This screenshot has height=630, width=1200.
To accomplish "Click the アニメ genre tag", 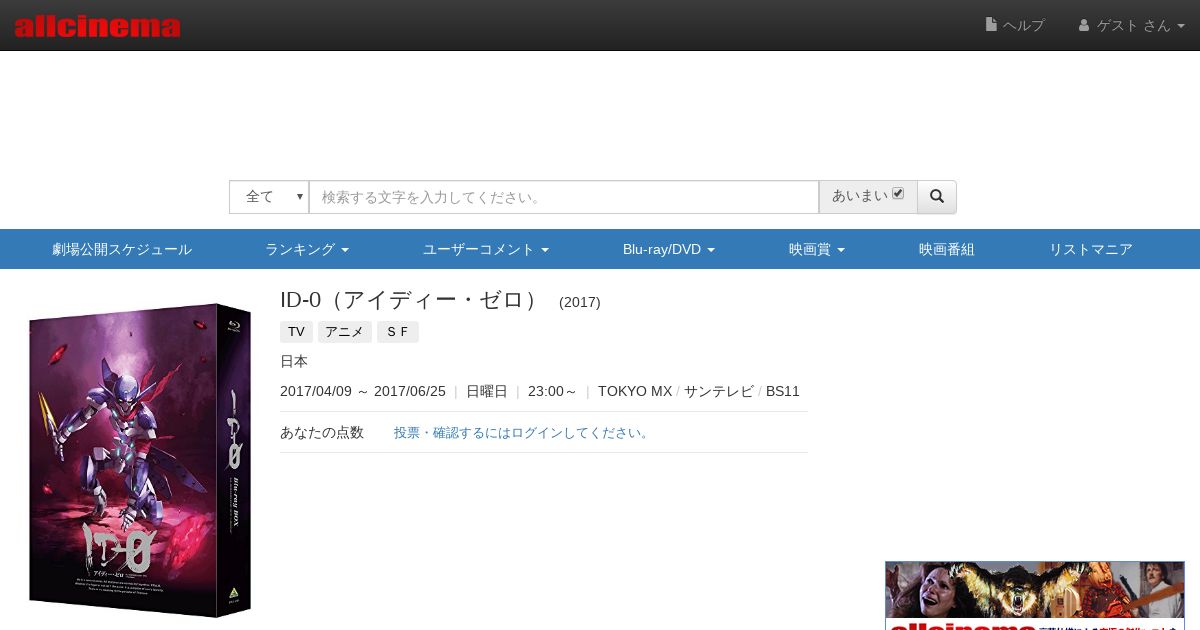I will (x=345, y=332).
